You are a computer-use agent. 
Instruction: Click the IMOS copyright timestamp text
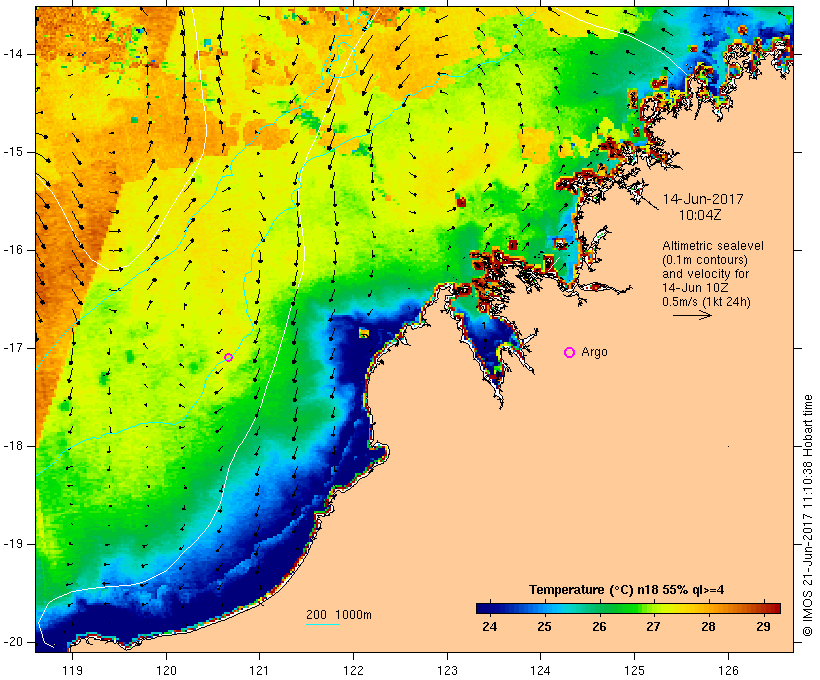pyautogui.click(x=808, y=516)
